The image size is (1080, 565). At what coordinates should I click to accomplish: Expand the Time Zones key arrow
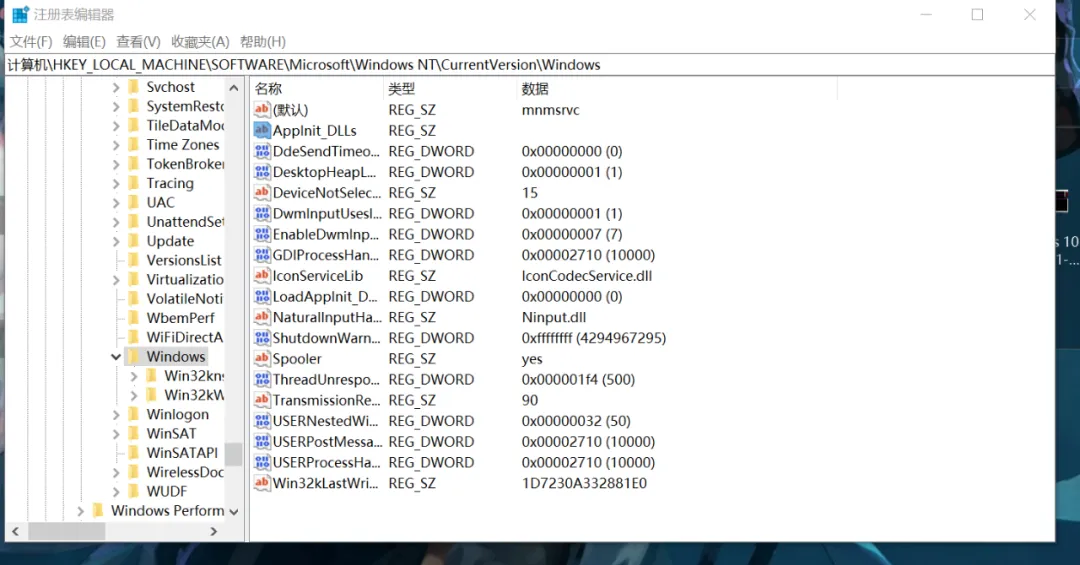tap(116, 145)
